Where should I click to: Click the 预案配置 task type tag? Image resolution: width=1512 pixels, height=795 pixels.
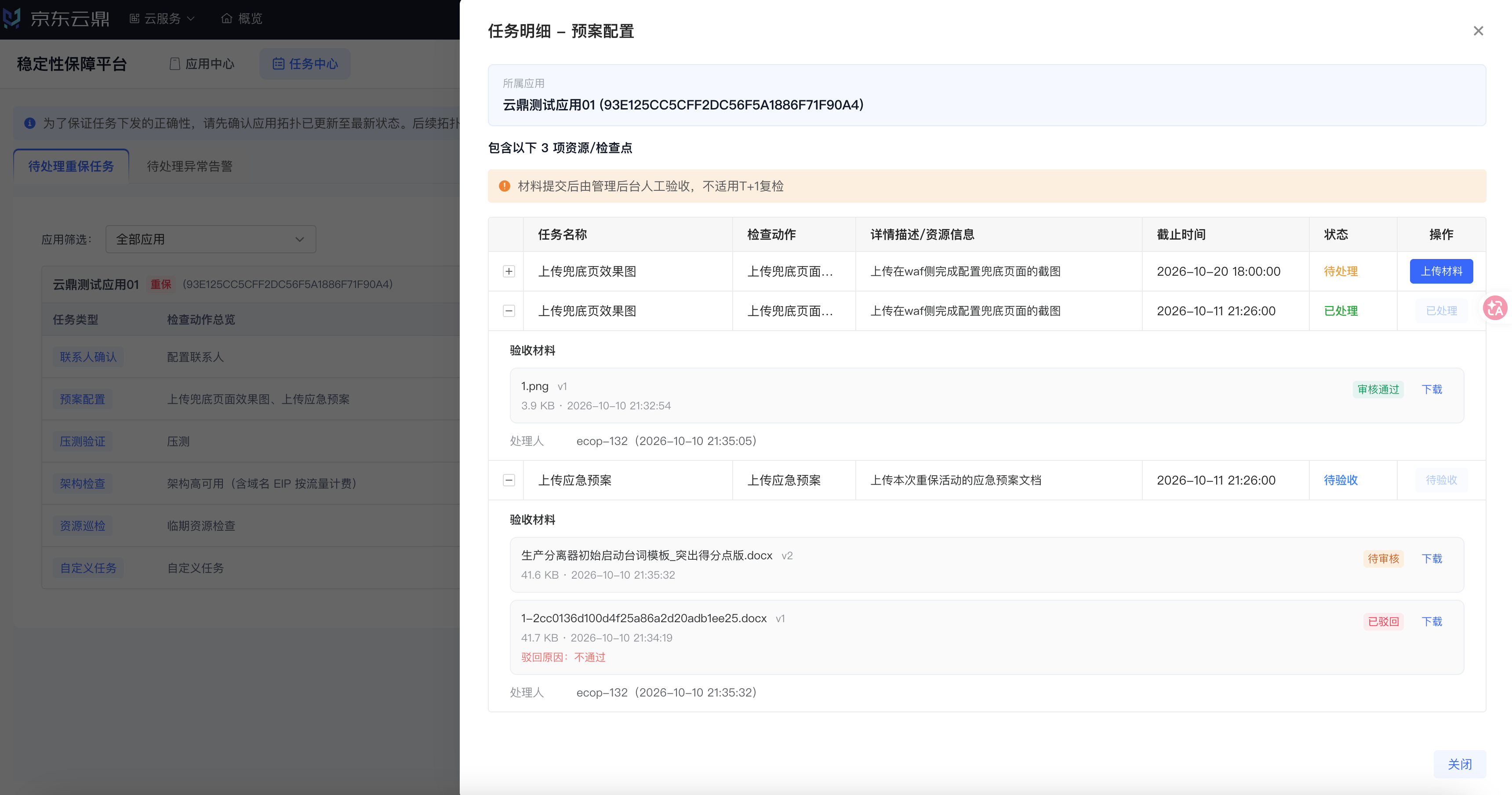tap(82, 399)
